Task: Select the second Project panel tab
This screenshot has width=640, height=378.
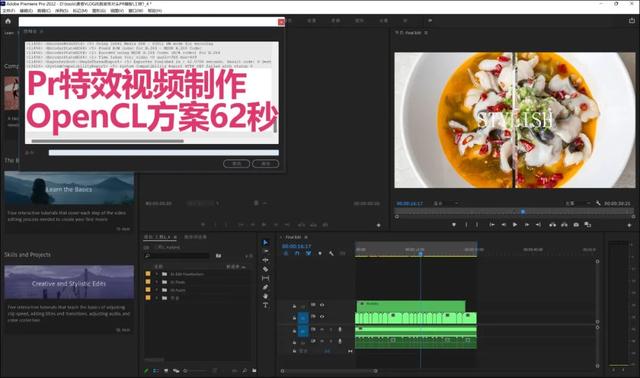Action: [196, 237]
